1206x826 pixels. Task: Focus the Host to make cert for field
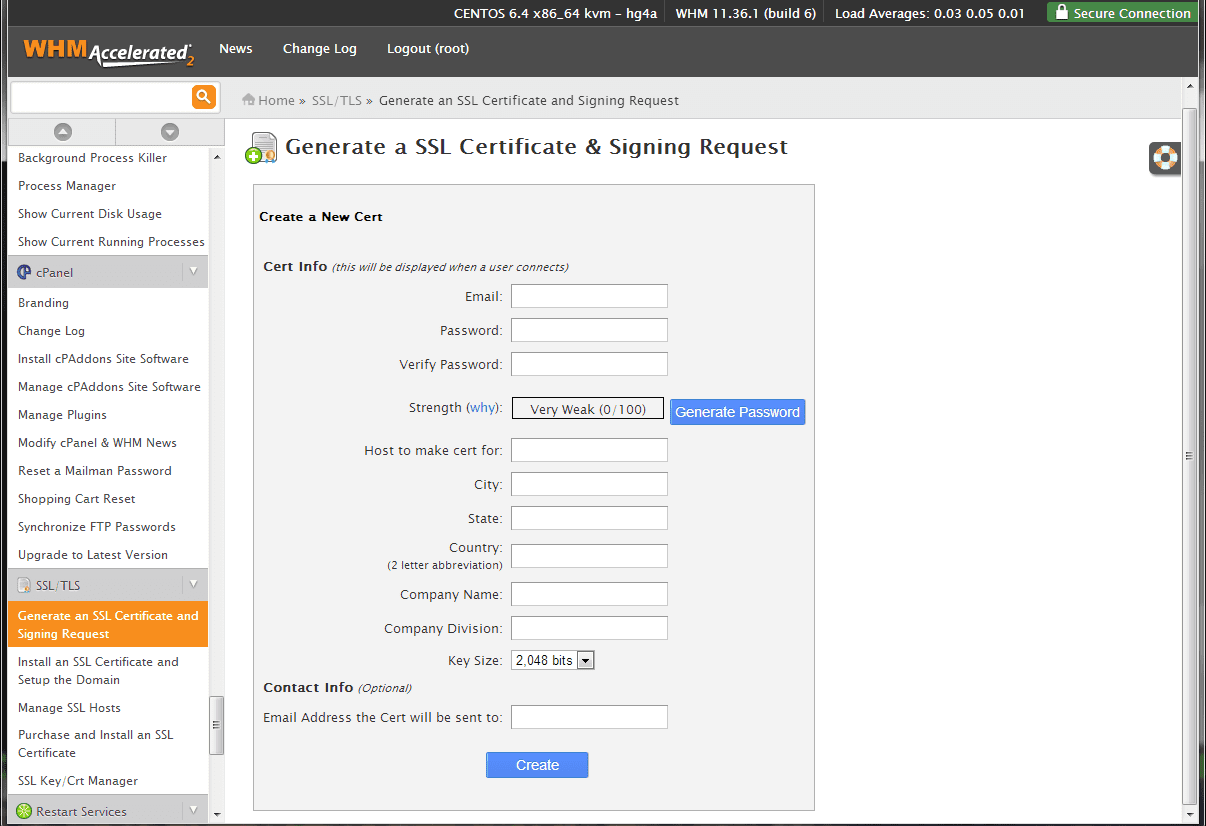tap(589, 450)
